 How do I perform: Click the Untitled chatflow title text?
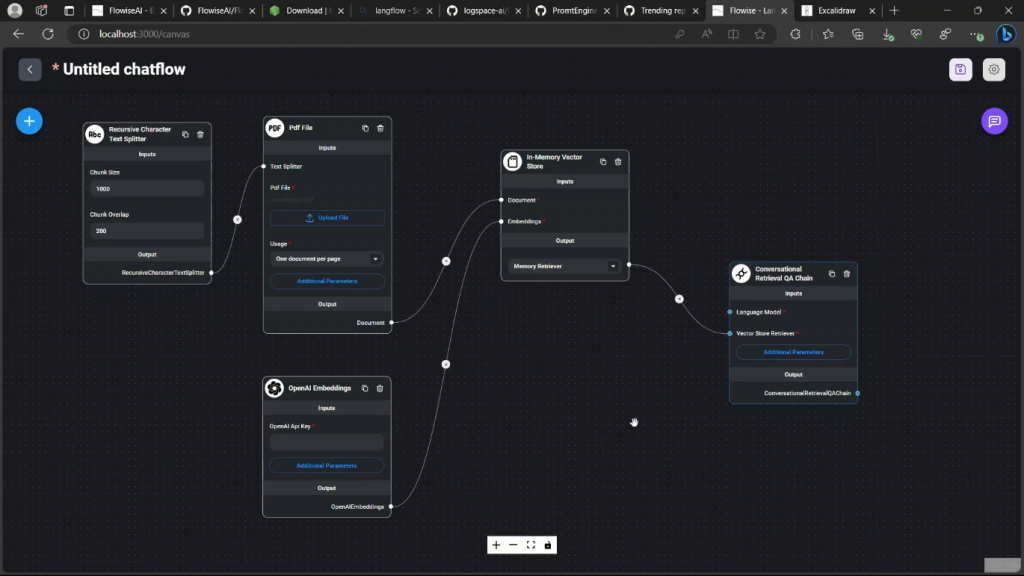[124, 69]
